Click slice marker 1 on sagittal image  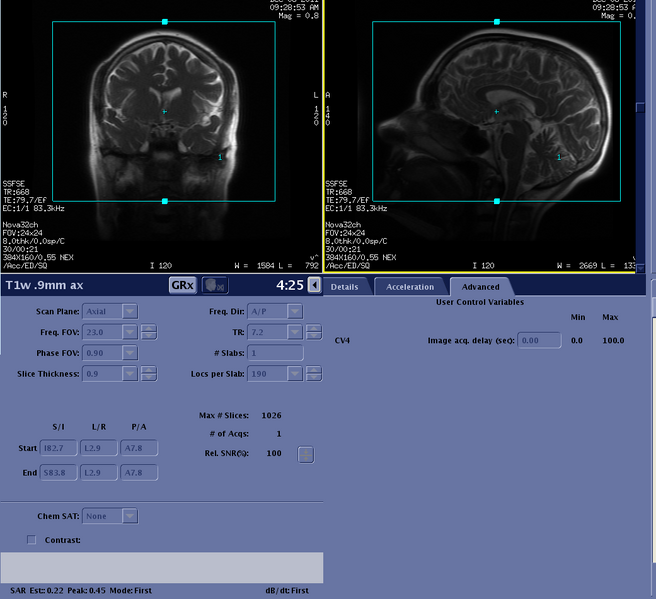[x=559, y=157]
